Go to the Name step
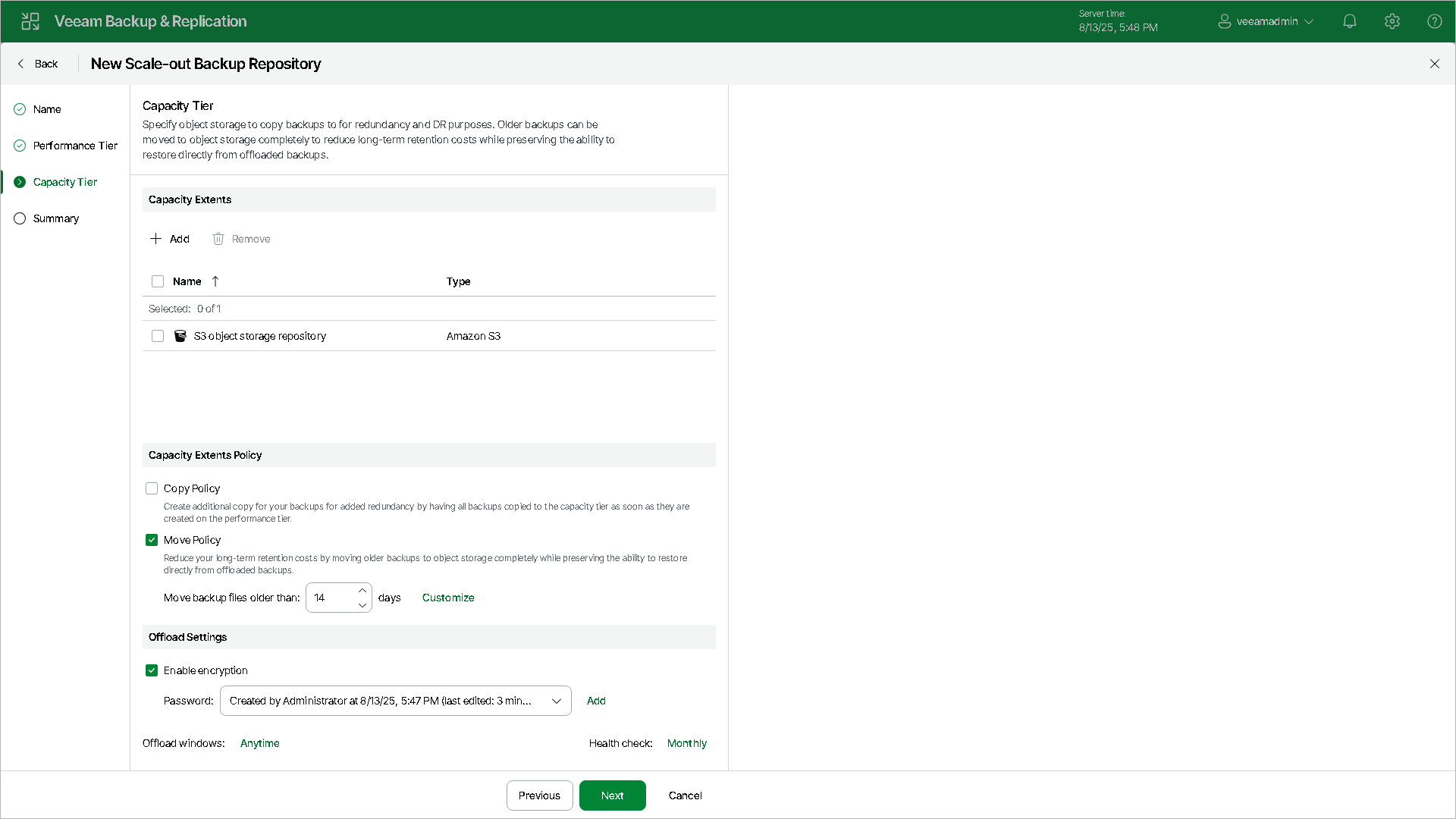Image resolution: width=1456 pixels, height=819 pixels. (x=47, y=109)
